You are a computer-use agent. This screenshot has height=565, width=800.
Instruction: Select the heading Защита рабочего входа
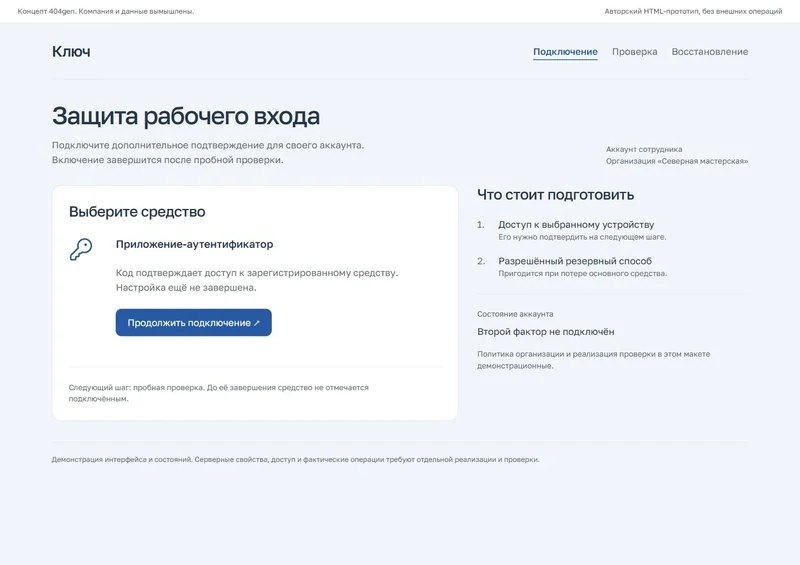186,116
